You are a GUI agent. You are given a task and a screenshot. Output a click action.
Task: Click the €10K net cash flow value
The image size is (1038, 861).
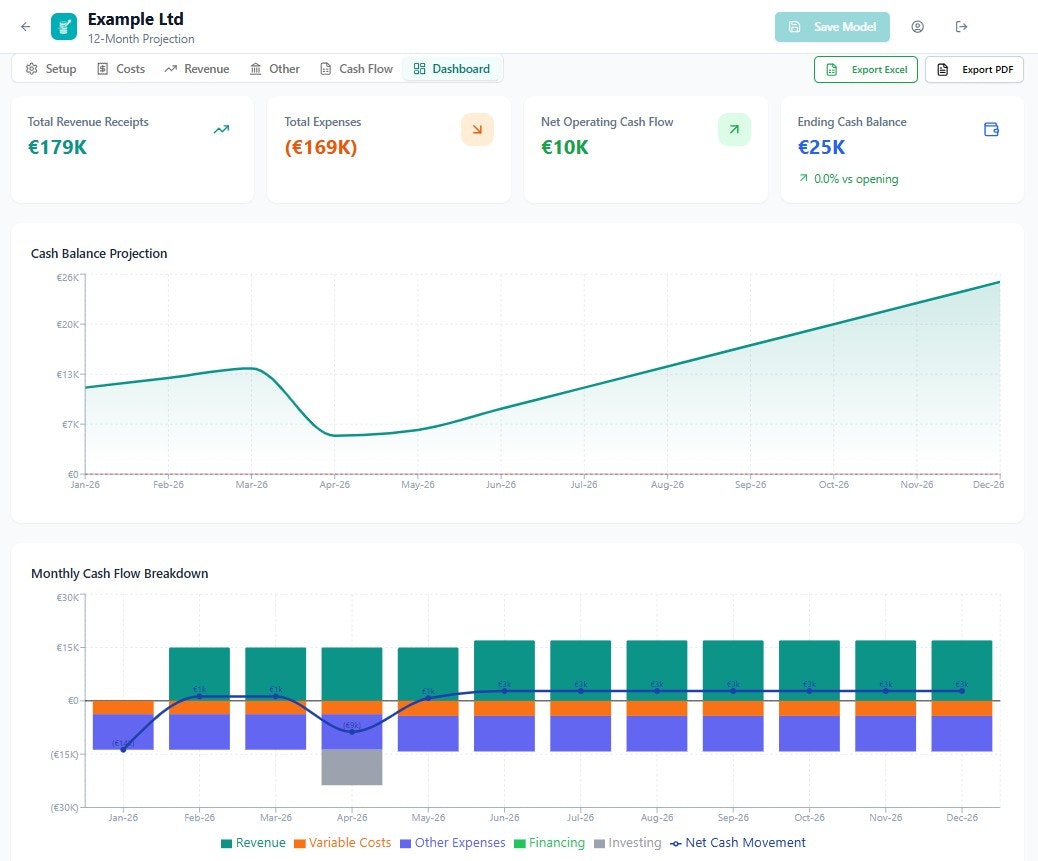(565, 147)
